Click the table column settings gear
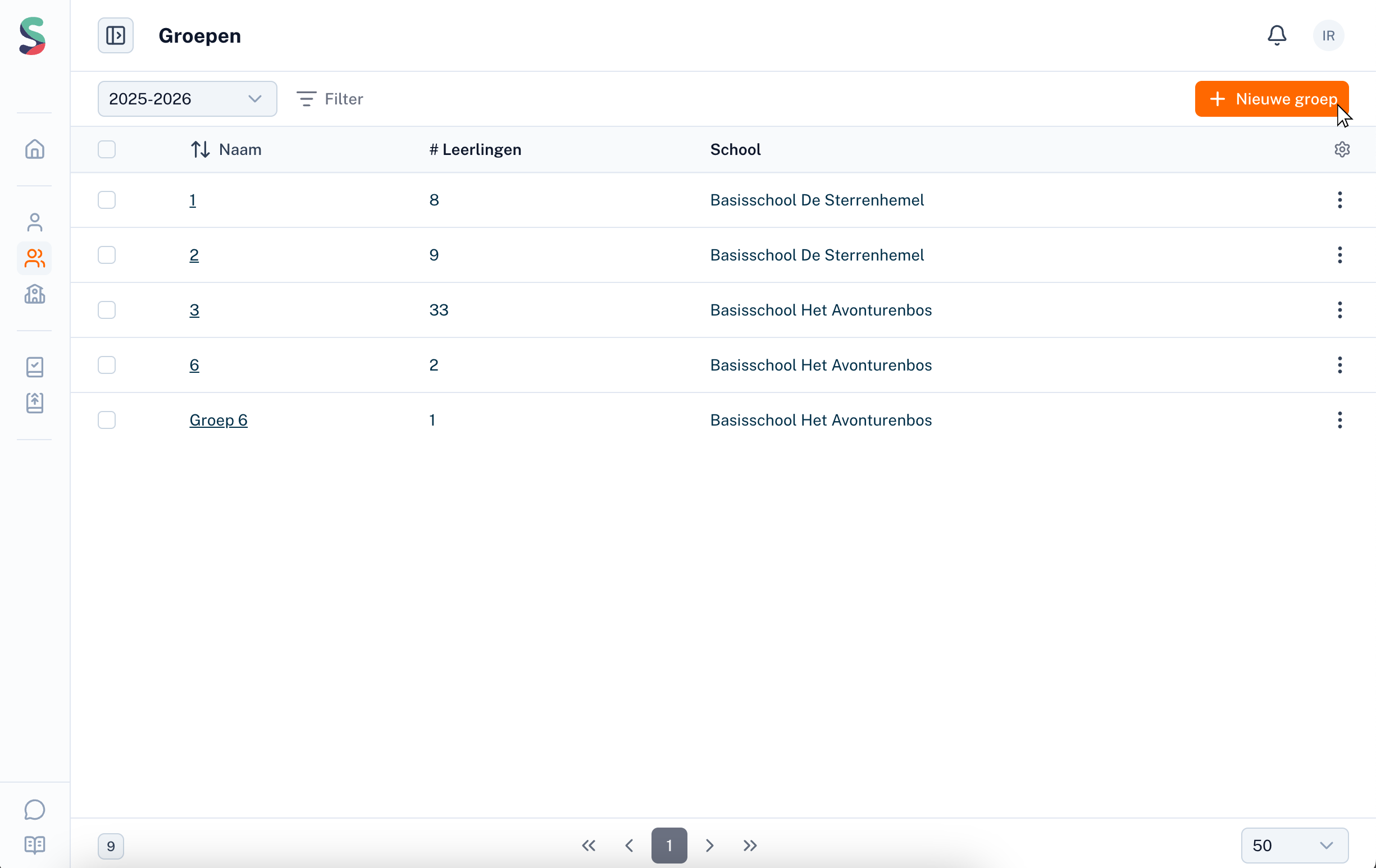The width and height of the screenshot is (1376, 868). tap(1342, 149)
